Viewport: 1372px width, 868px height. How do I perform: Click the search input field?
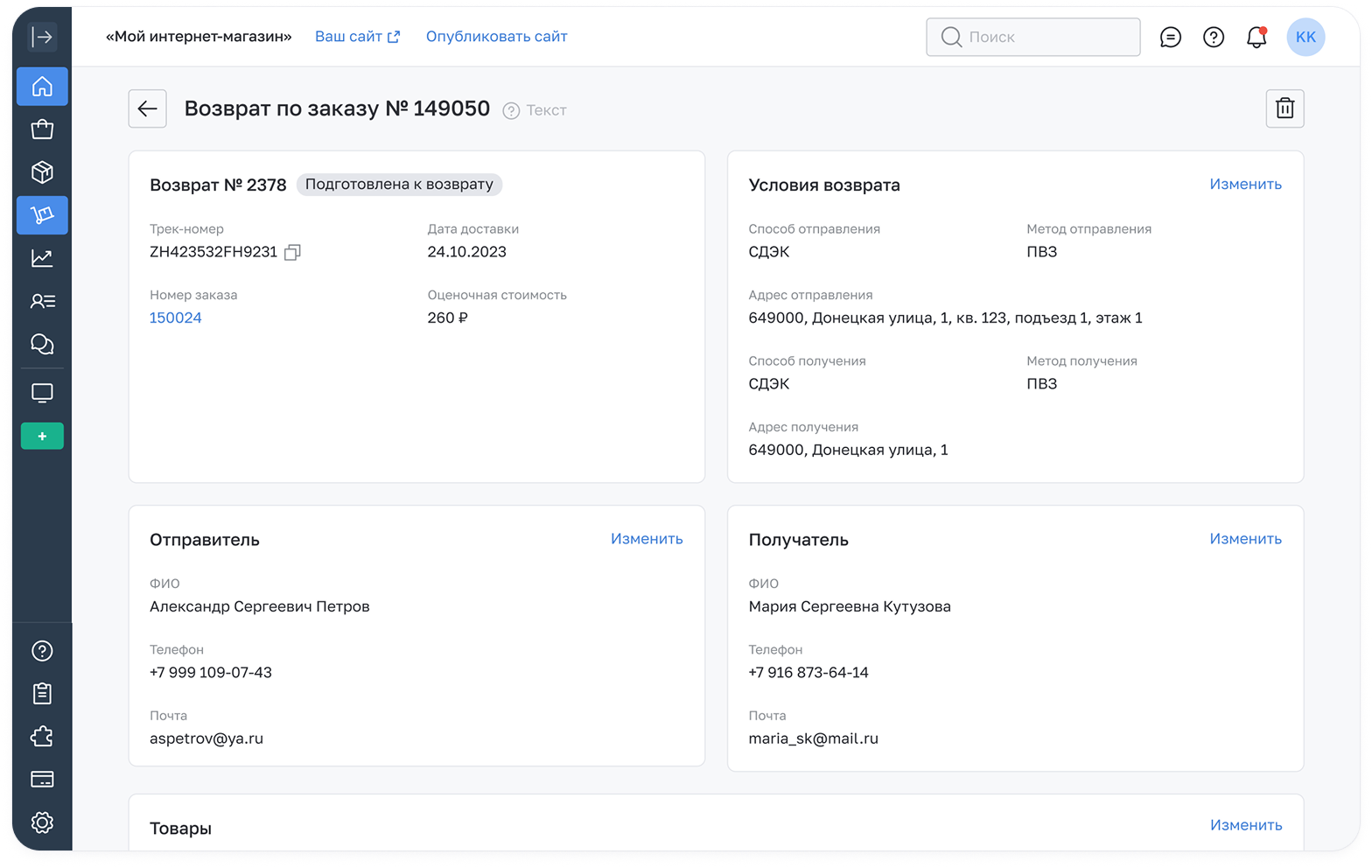tap(1032, 37)
